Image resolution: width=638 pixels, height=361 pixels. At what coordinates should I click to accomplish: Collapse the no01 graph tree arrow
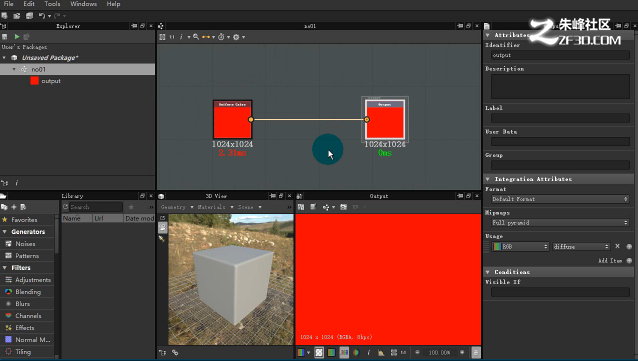[x=14, y=69]
